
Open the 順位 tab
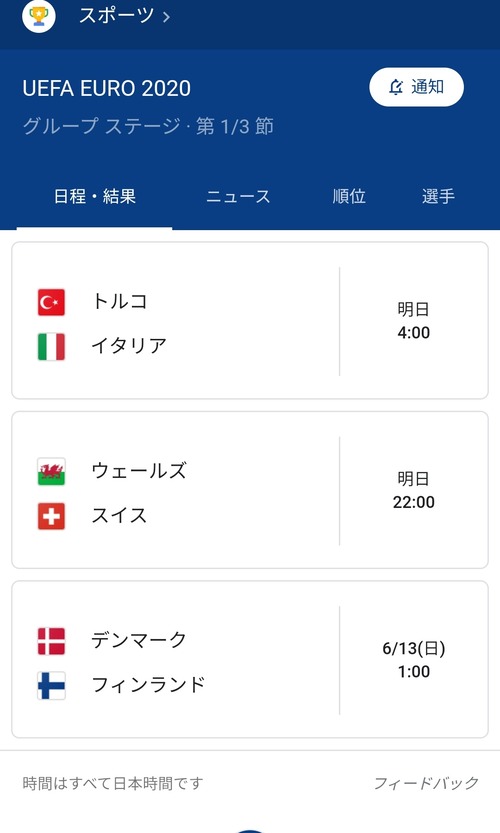coord(349,197)
